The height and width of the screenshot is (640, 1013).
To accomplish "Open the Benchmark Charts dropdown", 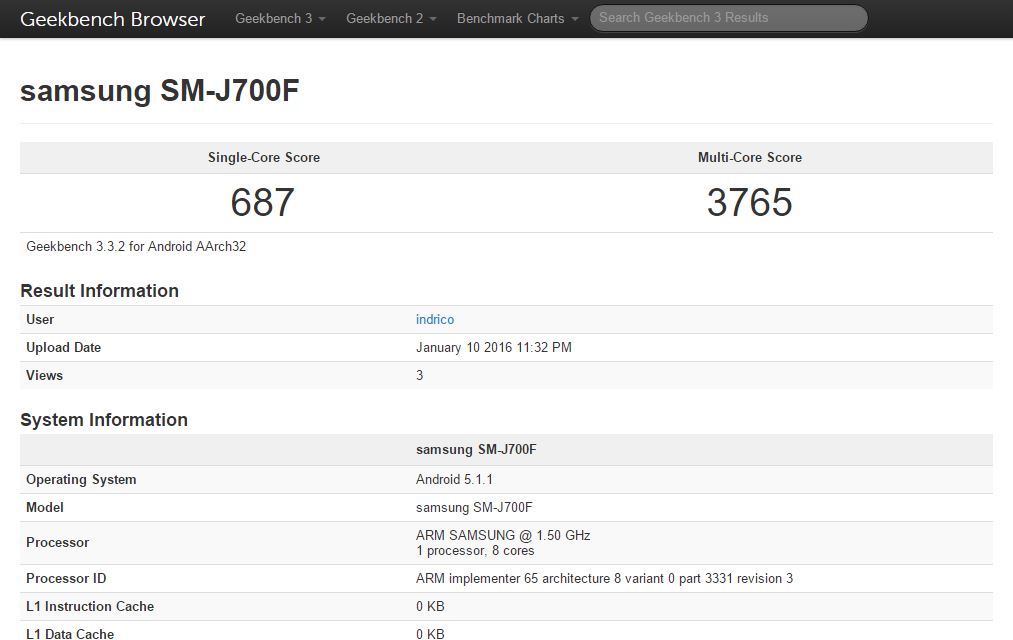I will 517,18.
